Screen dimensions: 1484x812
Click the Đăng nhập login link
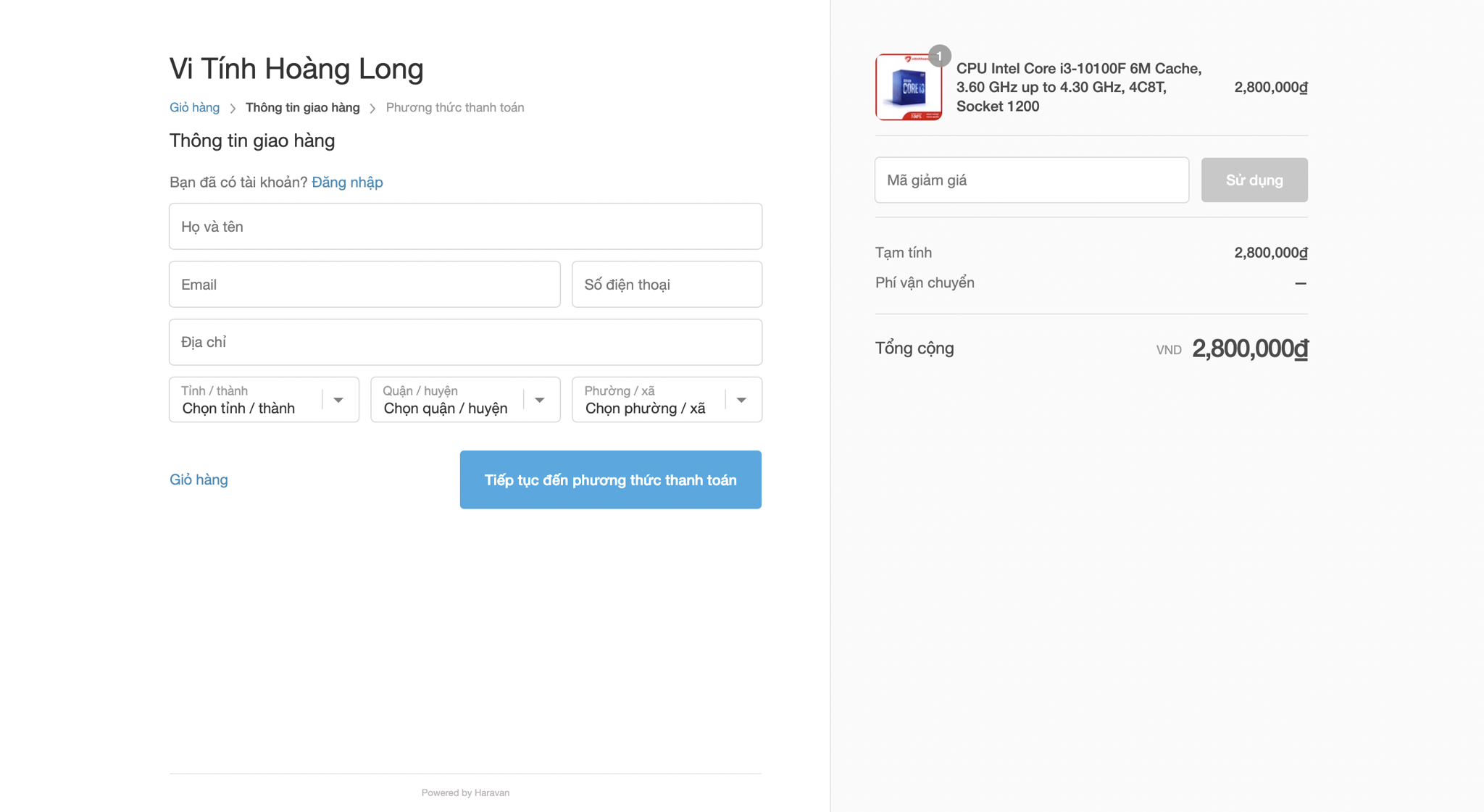347,182
